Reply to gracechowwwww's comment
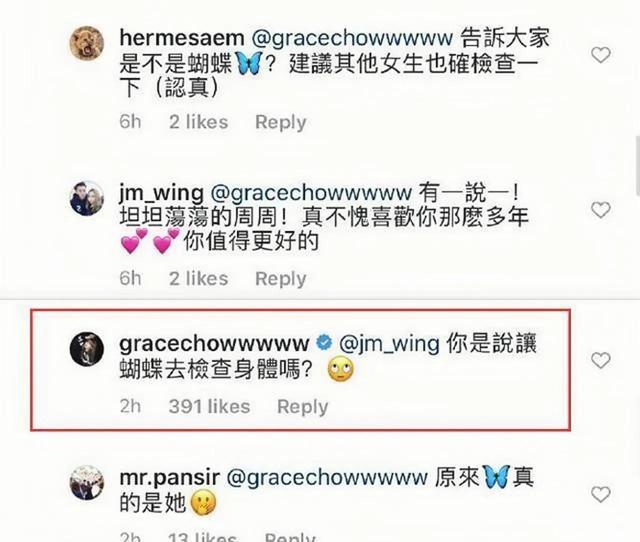 (302, 407)
